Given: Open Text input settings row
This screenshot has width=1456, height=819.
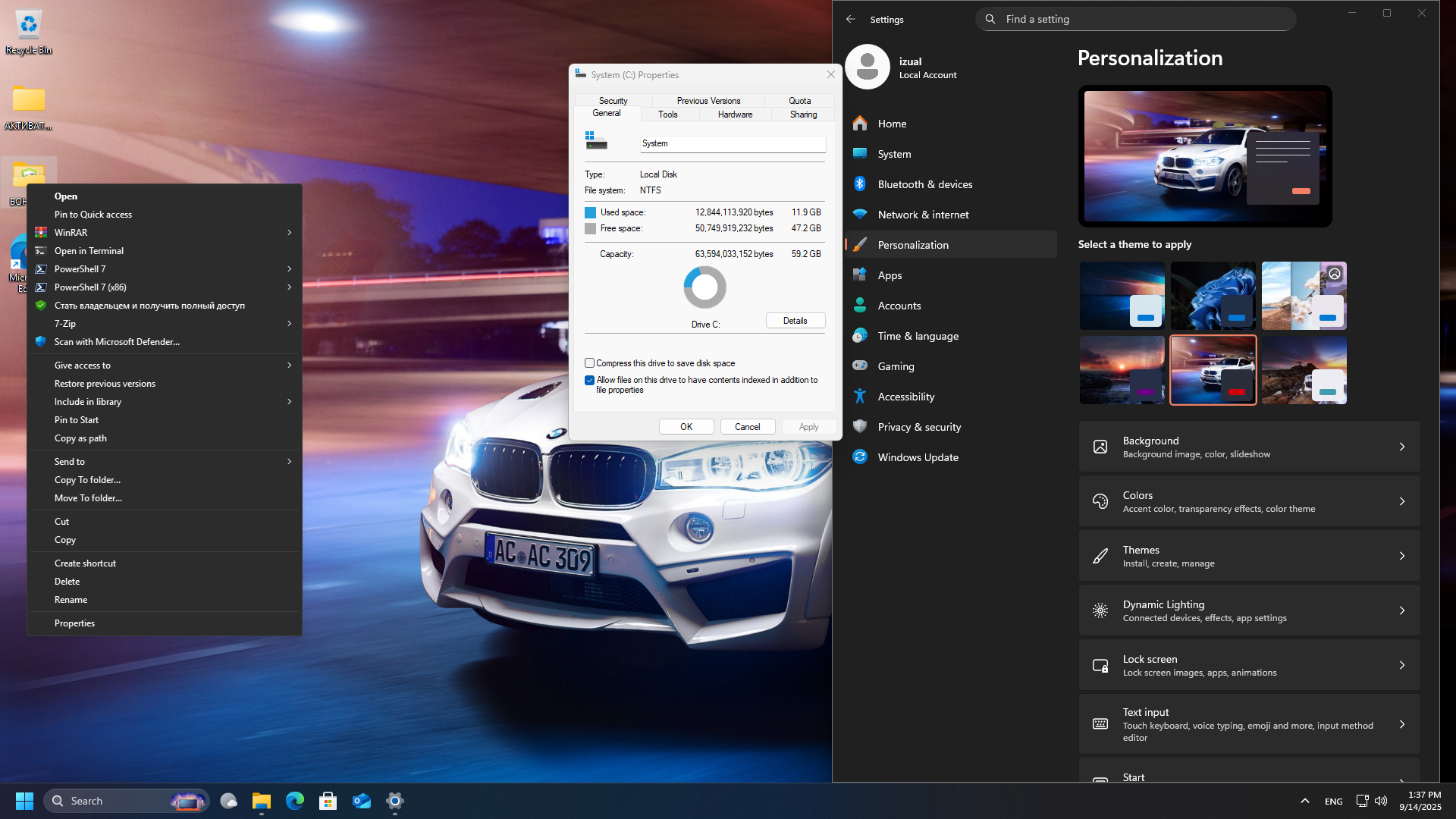Looking at the screenshot, I should [x=1249, y=724].
